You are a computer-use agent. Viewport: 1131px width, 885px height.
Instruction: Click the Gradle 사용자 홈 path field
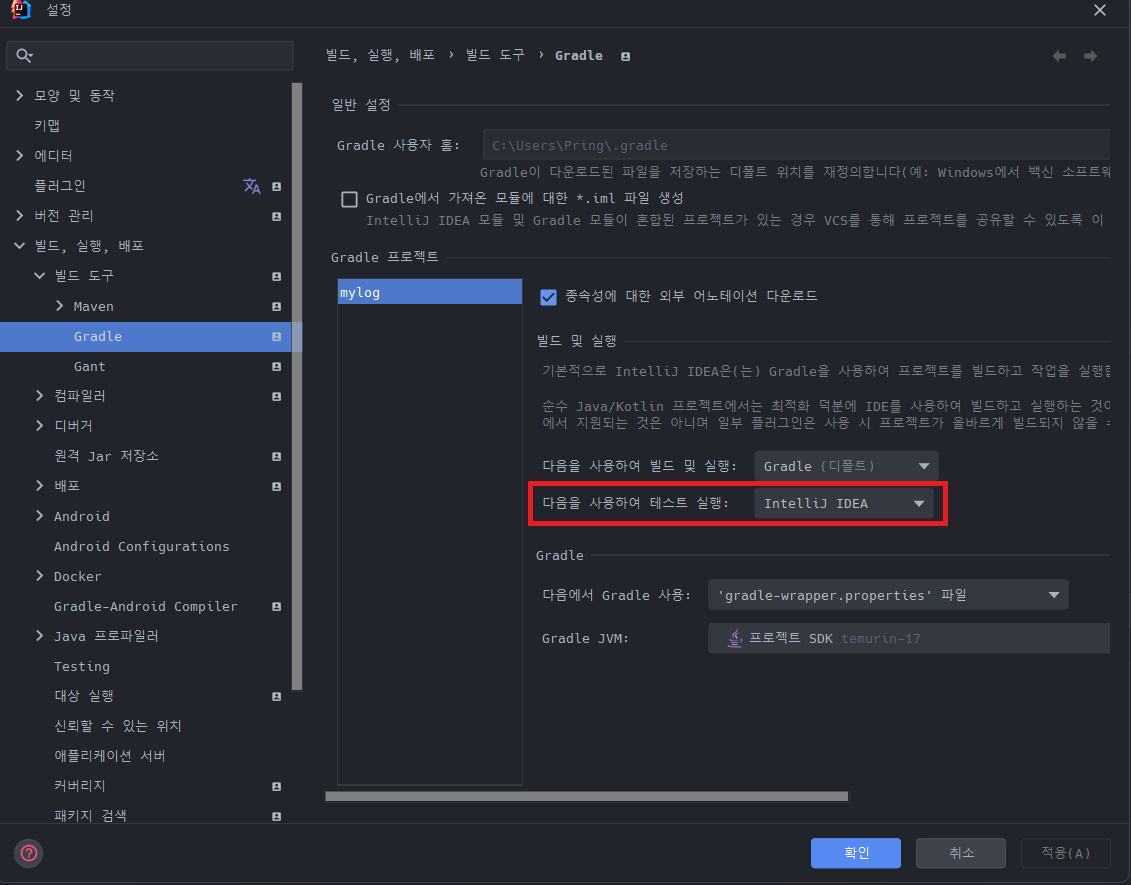click(796, 145)
